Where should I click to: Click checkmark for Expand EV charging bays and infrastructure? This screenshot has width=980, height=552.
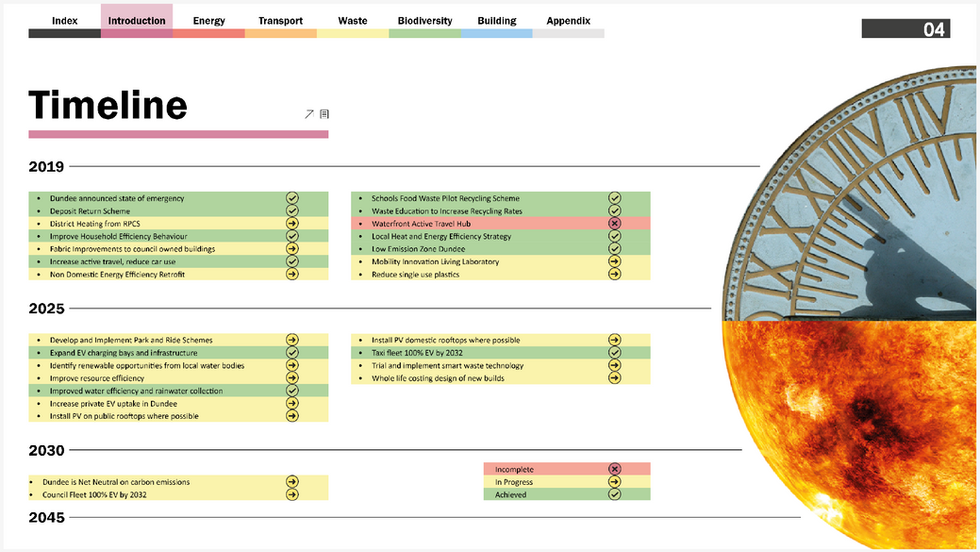[x=292, y=353]
